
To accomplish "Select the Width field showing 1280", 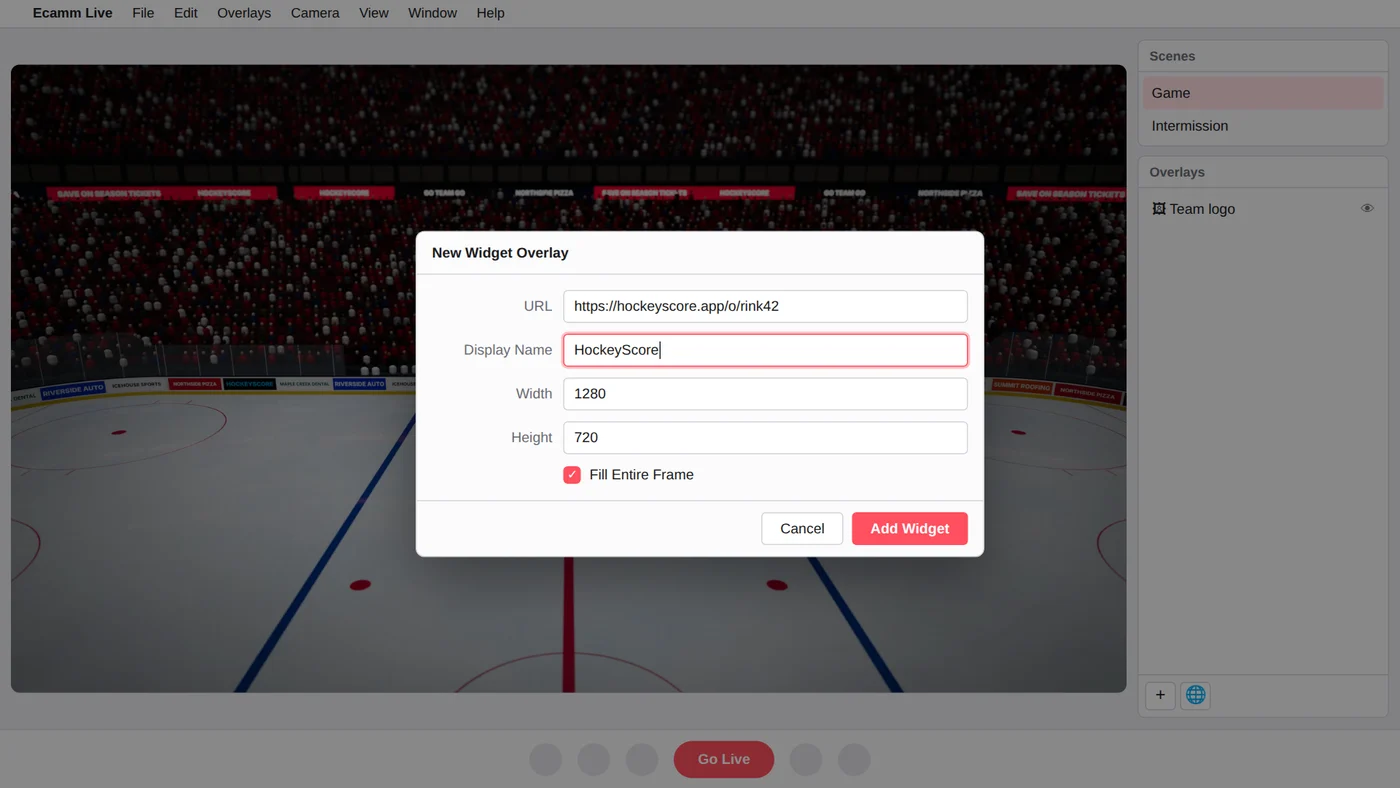I will click(x=765, y=394).
